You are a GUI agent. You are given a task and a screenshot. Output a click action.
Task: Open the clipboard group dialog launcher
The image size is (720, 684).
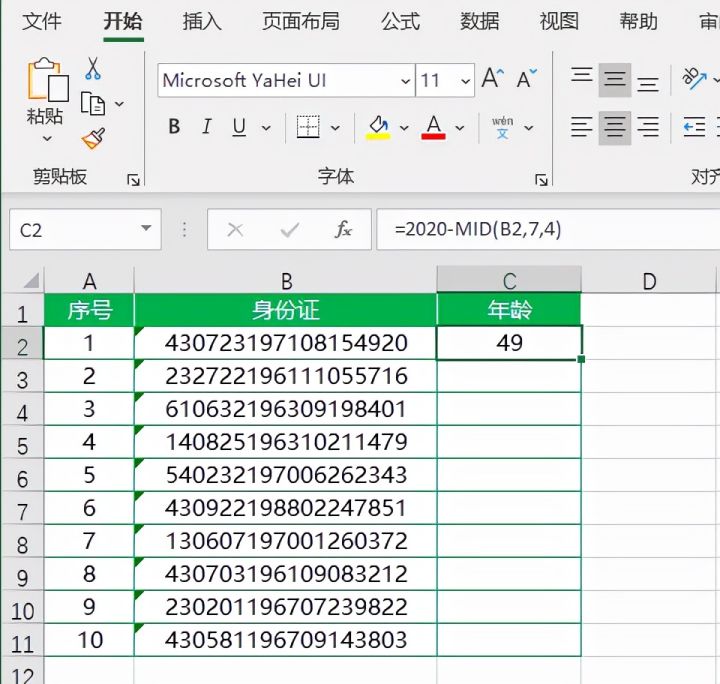133,180
